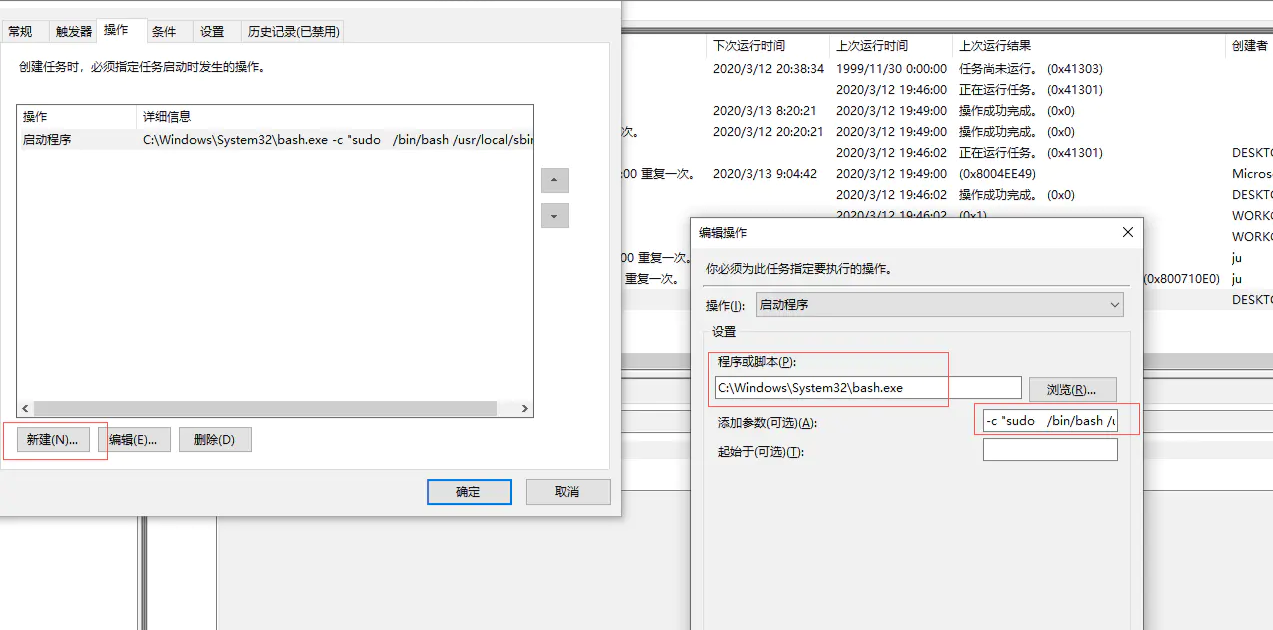Select result (0x8004EE49)
The height and width of the screenshot is (630, 1273).
[997, 174]
